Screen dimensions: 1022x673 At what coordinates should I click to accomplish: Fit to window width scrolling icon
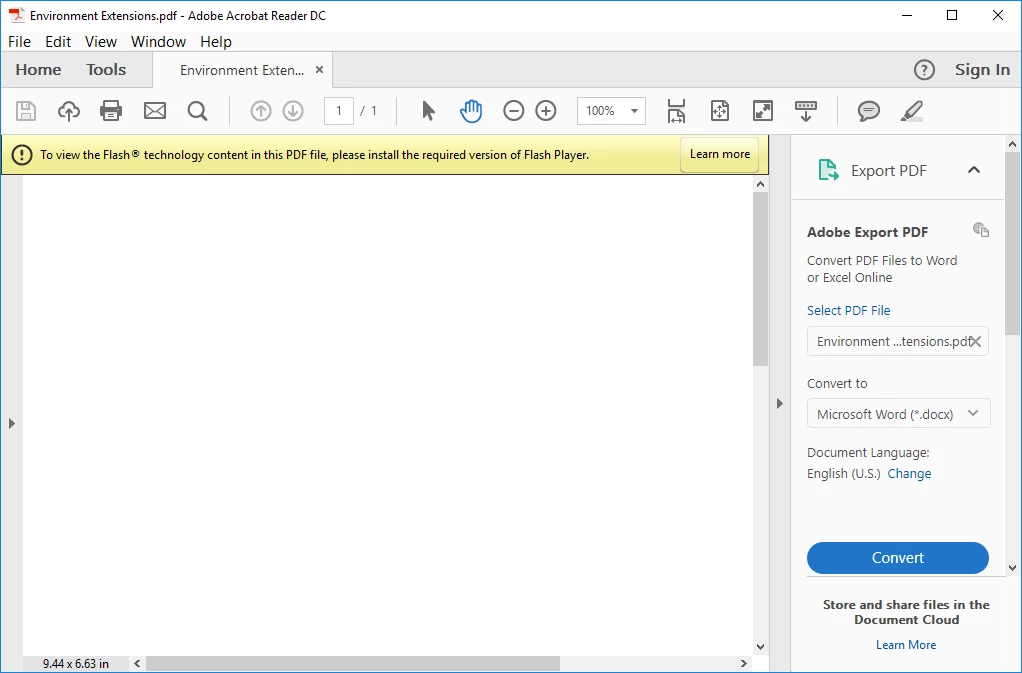tap(676, 111)
